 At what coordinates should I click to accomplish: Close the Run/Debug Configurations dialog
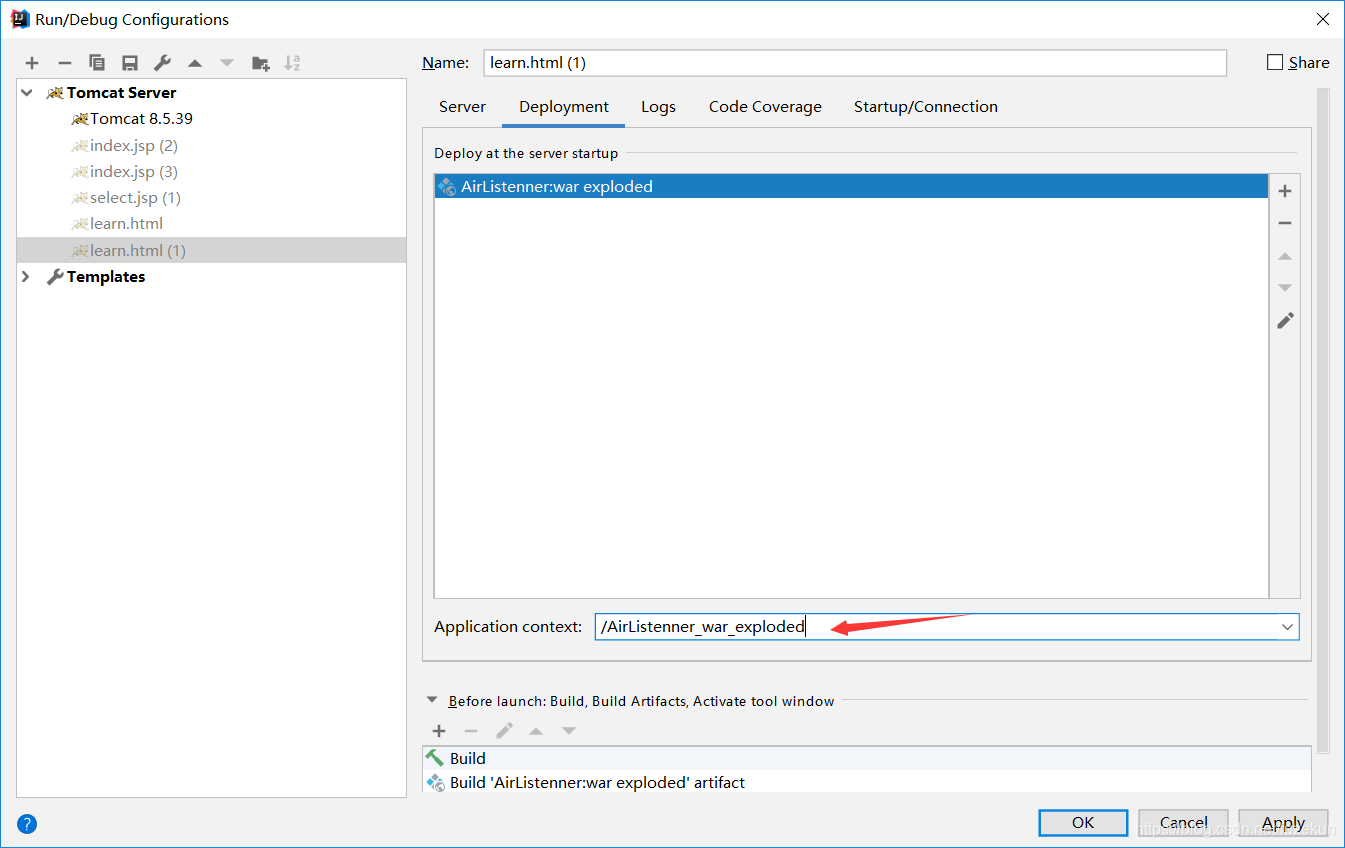coord(1322,19)
